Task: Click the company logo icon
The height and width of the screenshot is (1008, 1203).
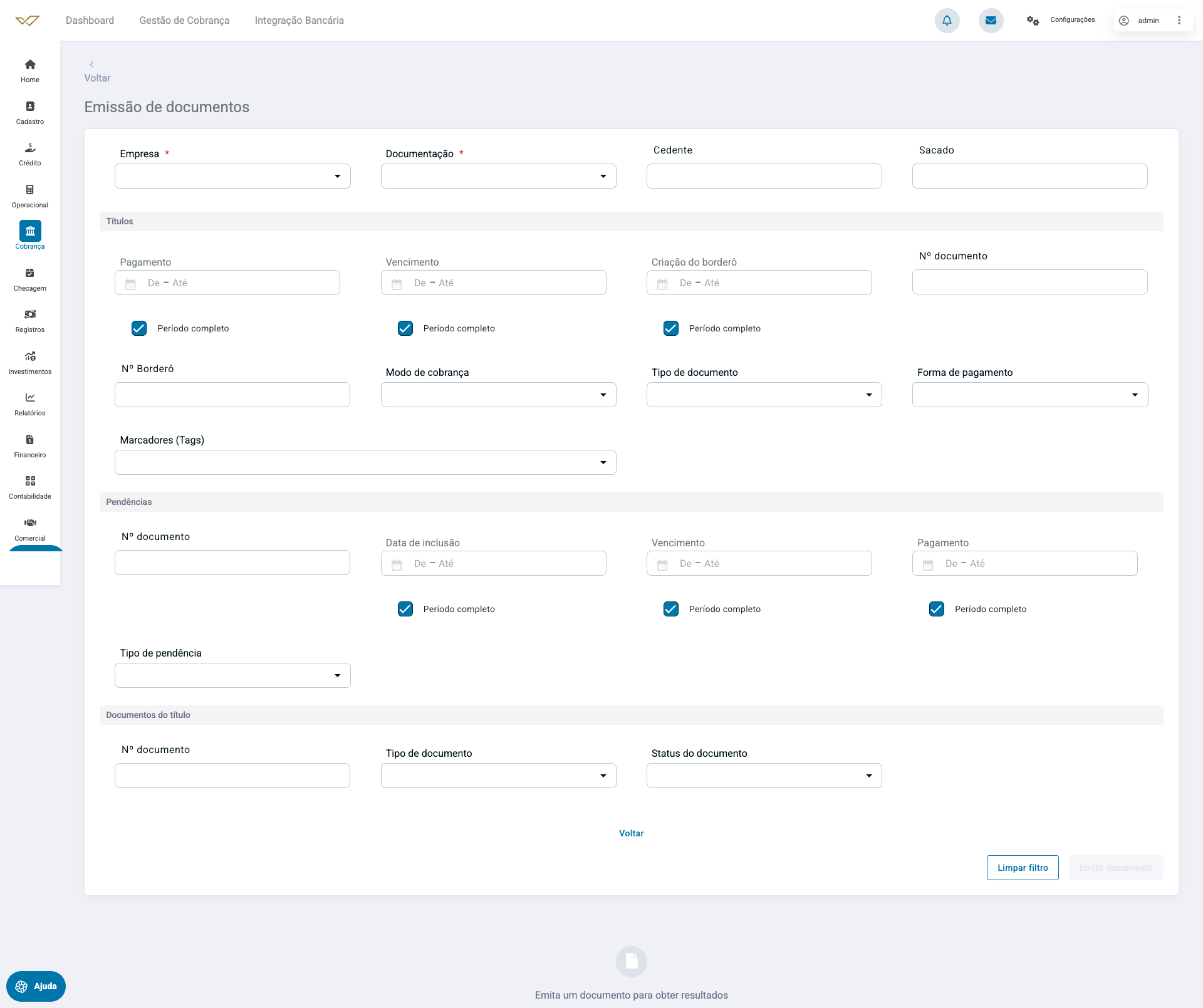Action: [x=28, y=21]
